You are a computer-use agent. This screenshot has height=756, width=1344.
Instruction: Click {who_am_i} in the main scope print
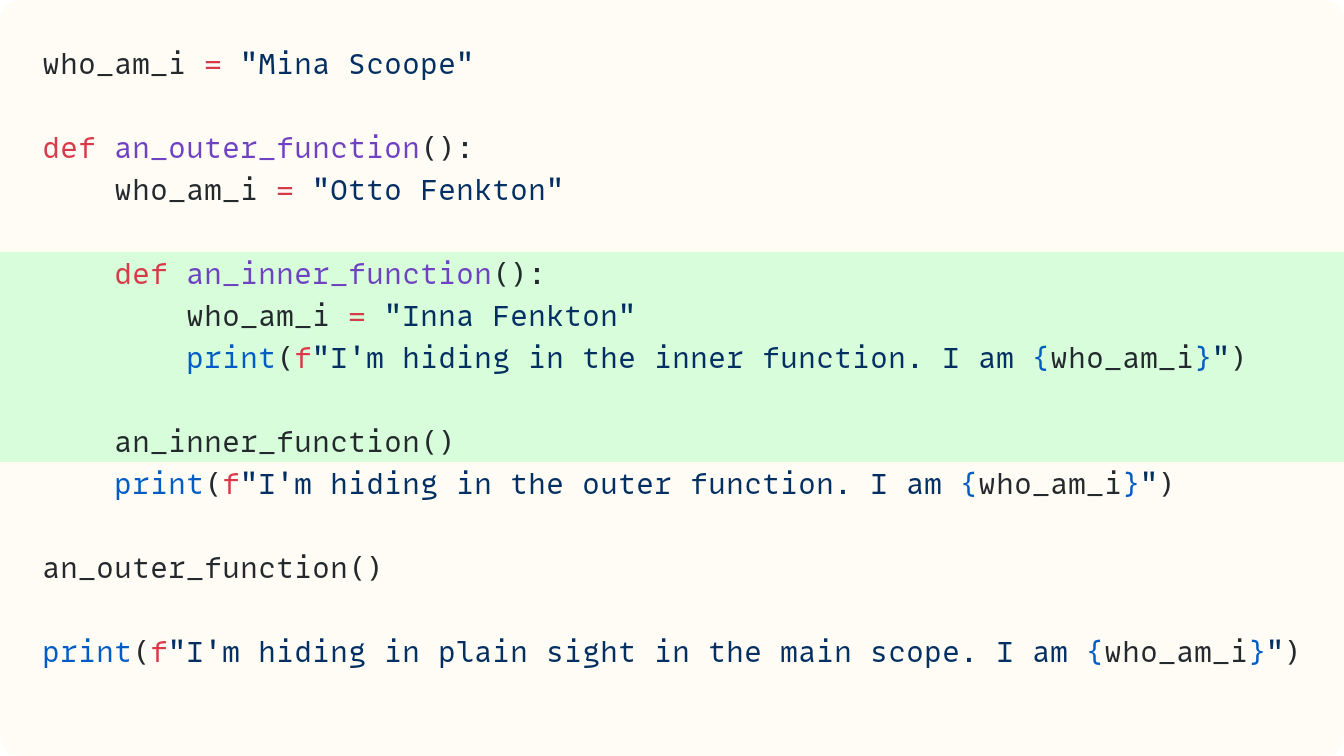[1177, 652]
